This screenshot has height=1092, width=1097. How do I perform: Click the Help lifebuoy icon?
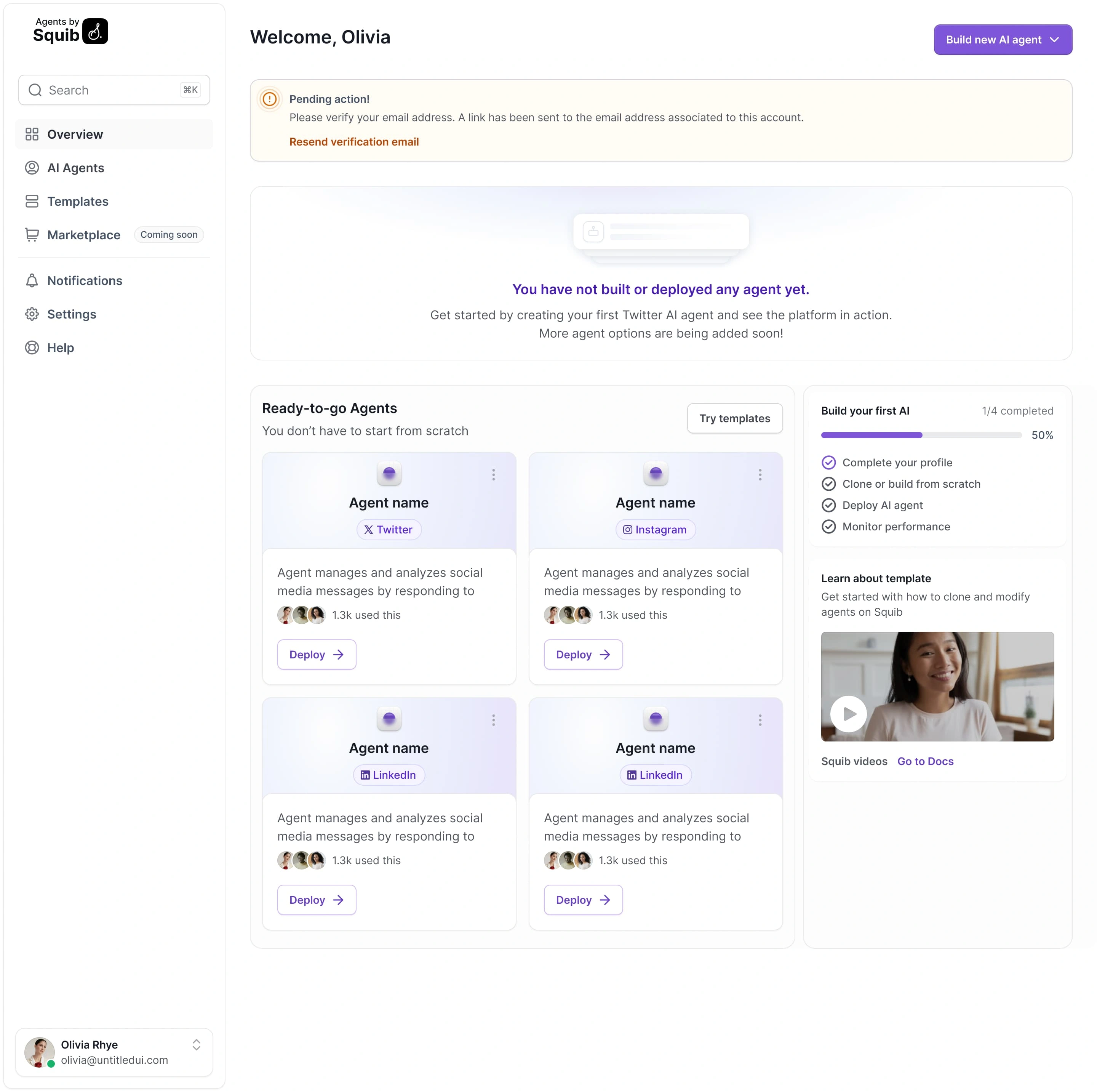tap(32, 347)
